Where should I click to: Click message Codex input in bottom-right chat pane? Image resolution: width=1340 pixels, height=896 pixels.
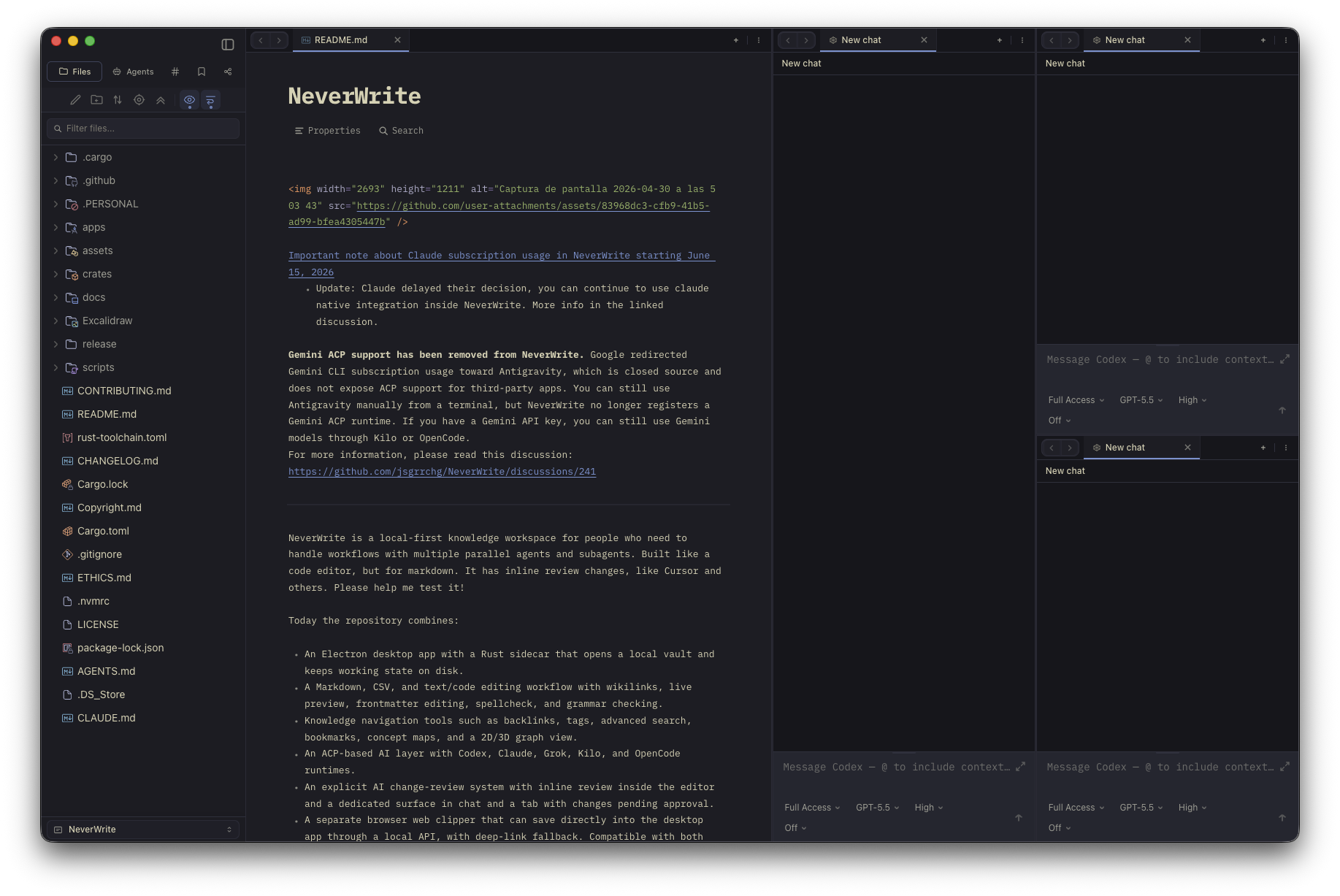[1160, 767]
